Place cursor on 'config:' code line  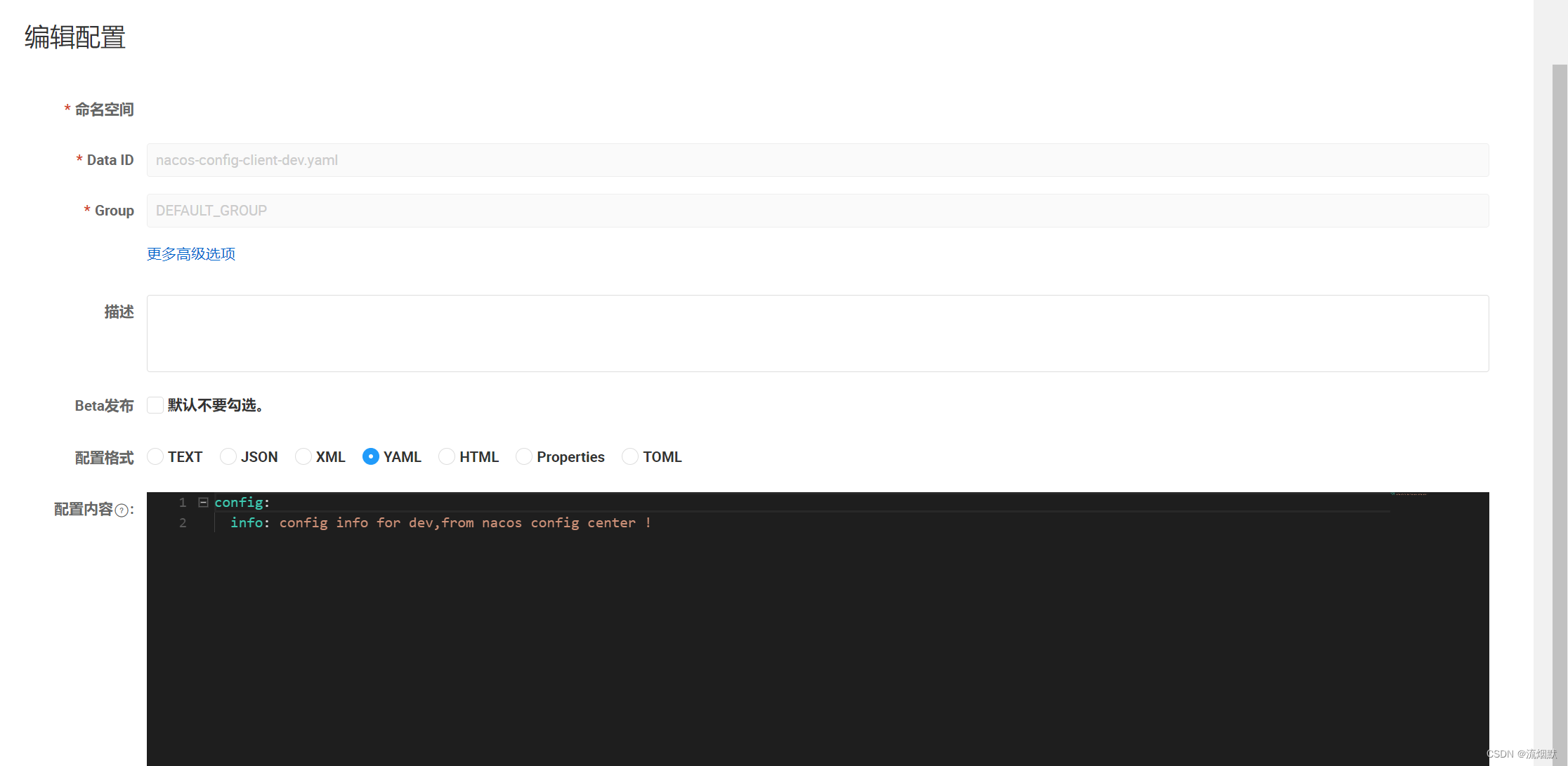coord(242,502)
